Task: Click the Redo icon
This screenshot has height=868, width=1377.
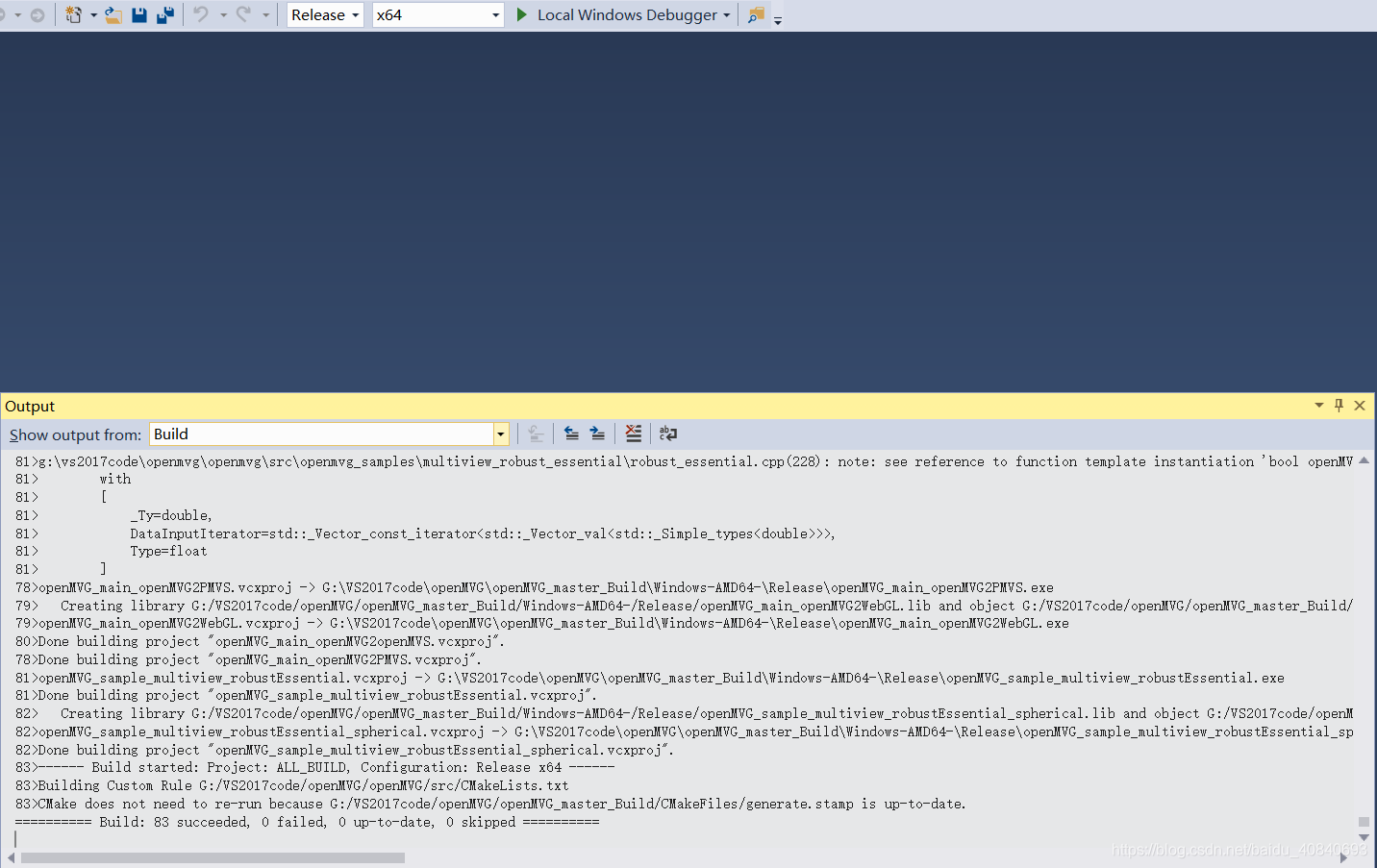Action: 244,14
